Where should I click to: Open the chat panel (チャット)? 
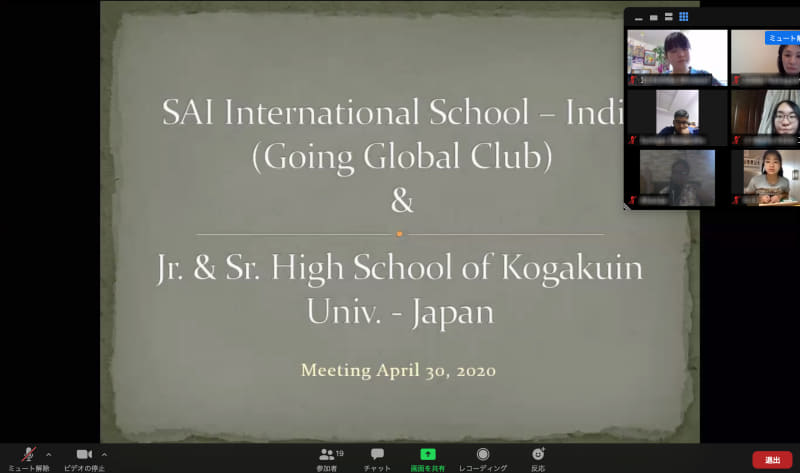(x=377, y=459)
